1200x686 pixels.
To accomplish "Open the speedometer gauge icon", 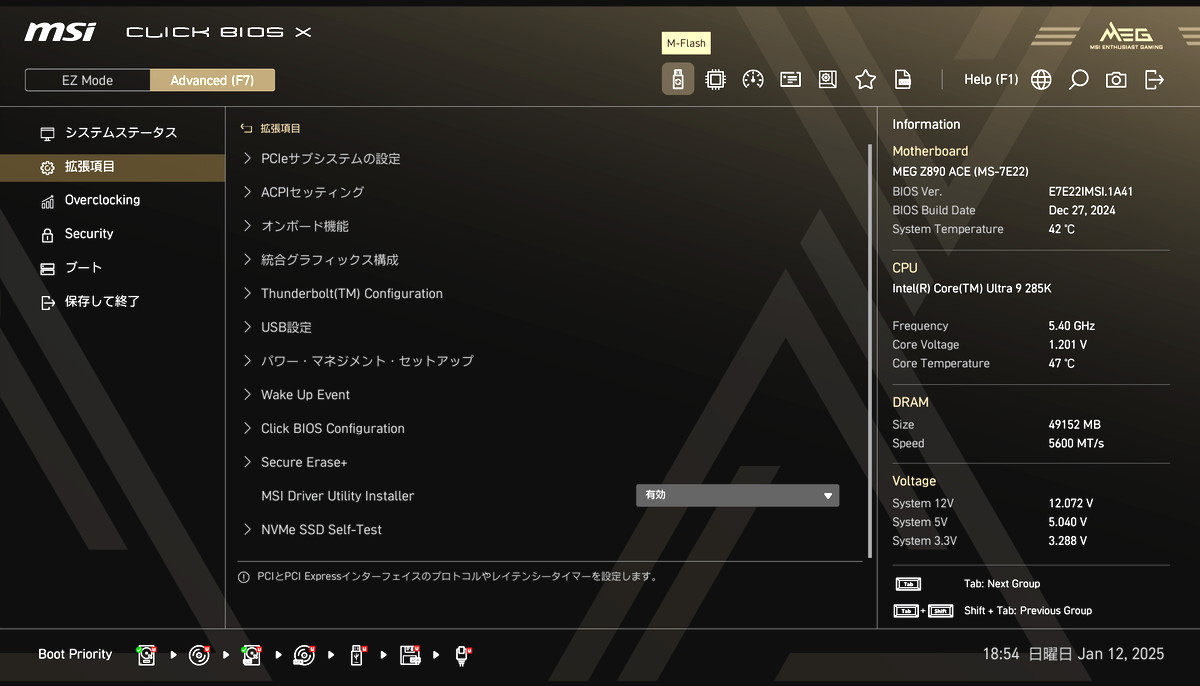I will [x=753, y=79].
